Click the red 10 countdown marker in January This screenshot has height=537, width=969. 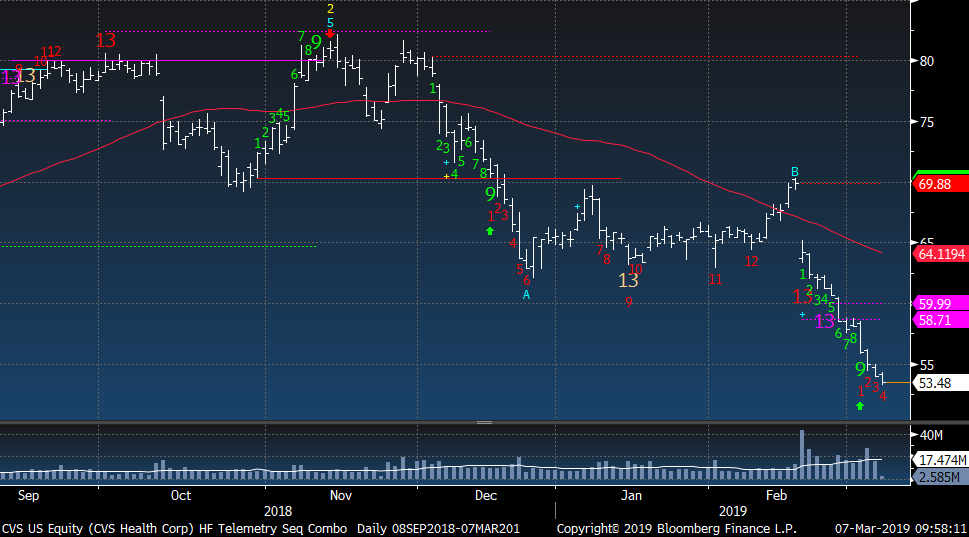tap(635, 269)
